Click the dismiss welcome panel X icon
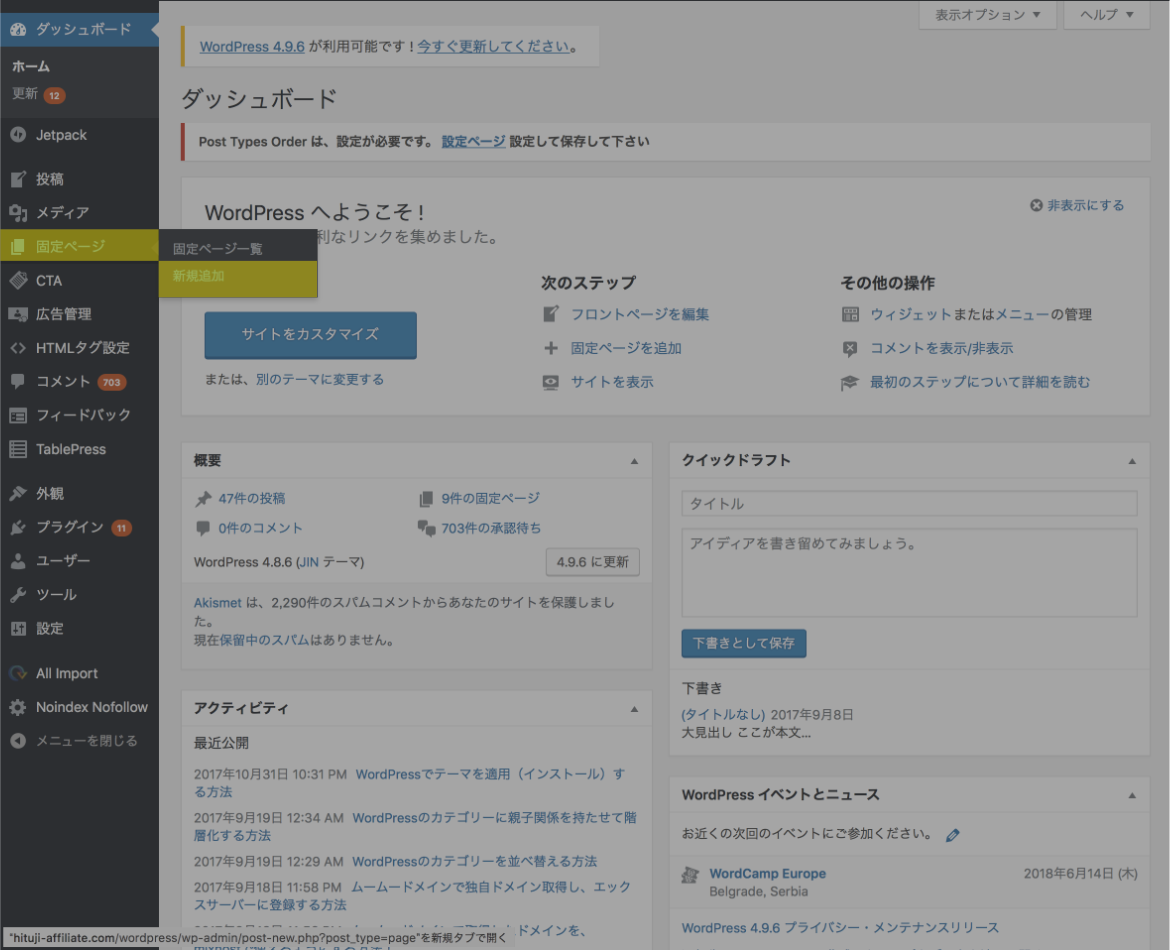The width and height of the screenshot is (1170, 950). [x=1036, y=205]
